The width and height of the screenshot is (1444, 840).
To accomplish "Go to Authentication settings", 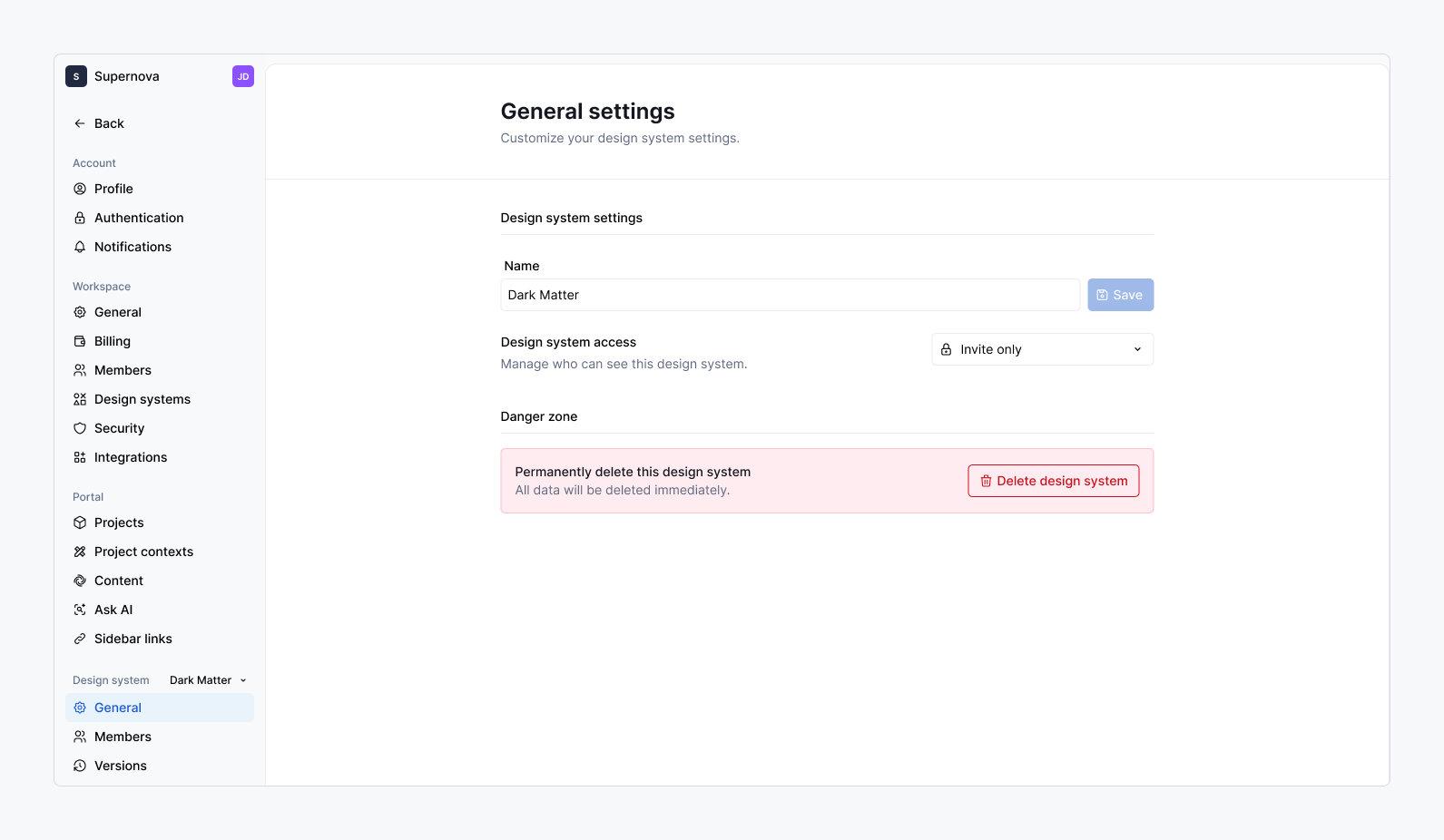I will [x=160, y=218].
